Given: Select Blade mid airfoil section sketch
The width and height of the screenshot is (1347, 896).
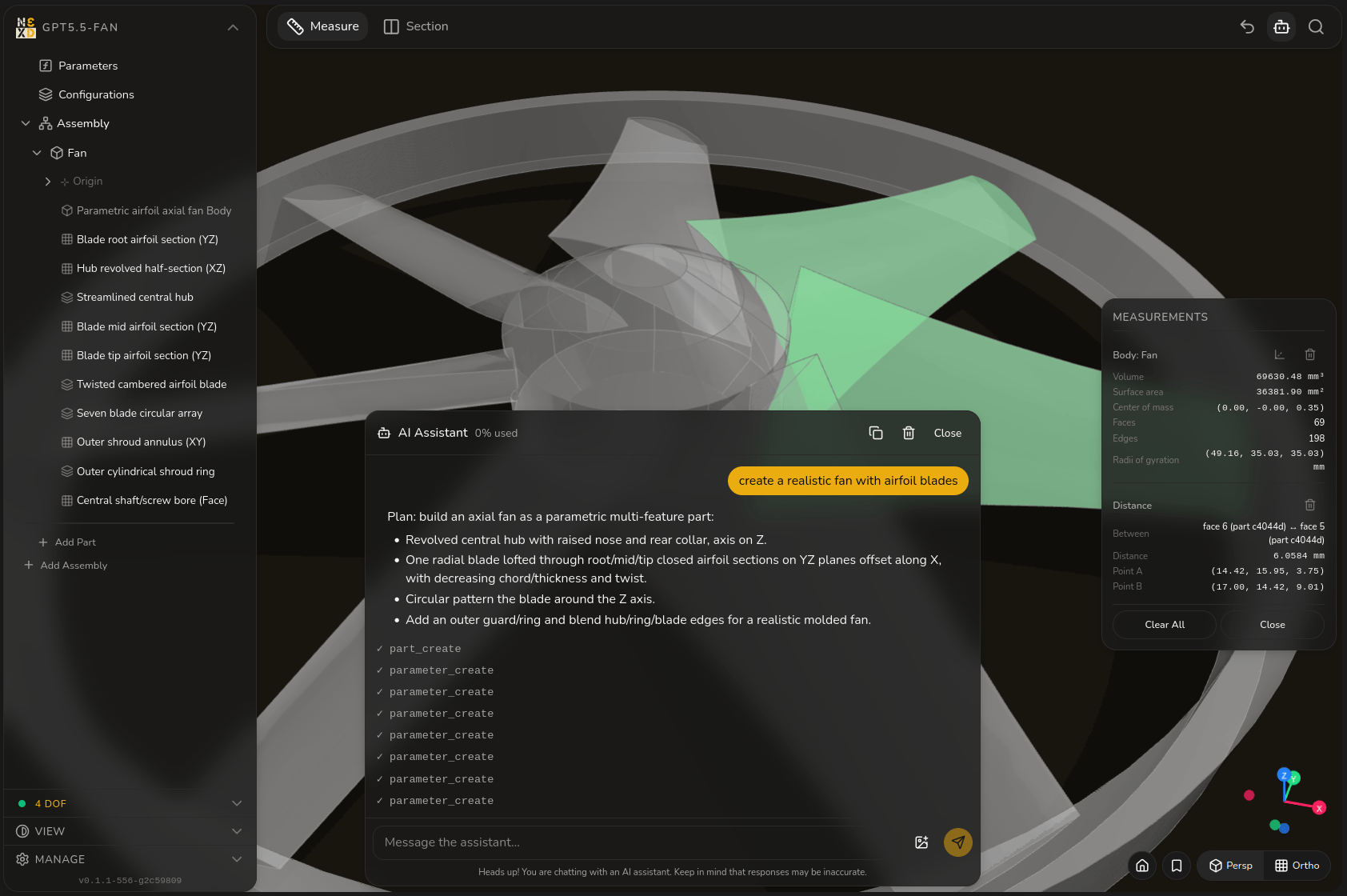Looking at the screenshot, I should click(x=139, y=326).
